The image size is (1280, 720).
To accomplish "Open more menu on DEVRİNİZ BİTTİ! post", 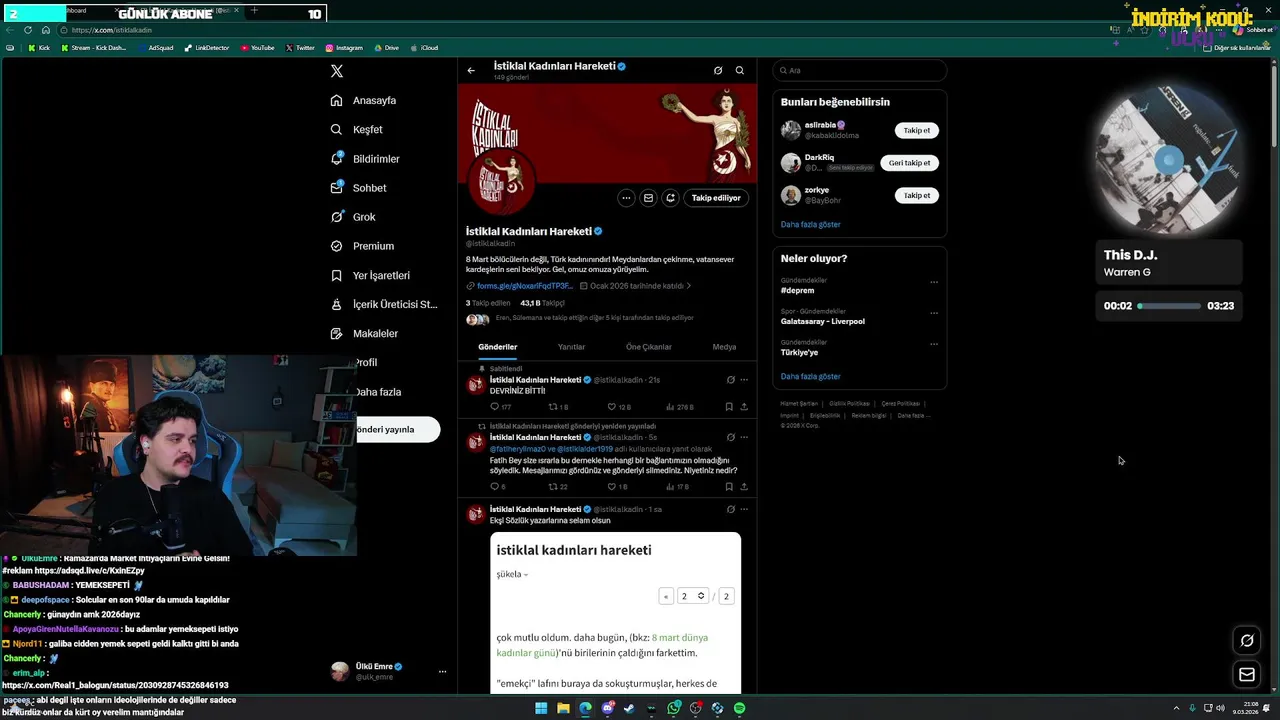I will (744, 380).
